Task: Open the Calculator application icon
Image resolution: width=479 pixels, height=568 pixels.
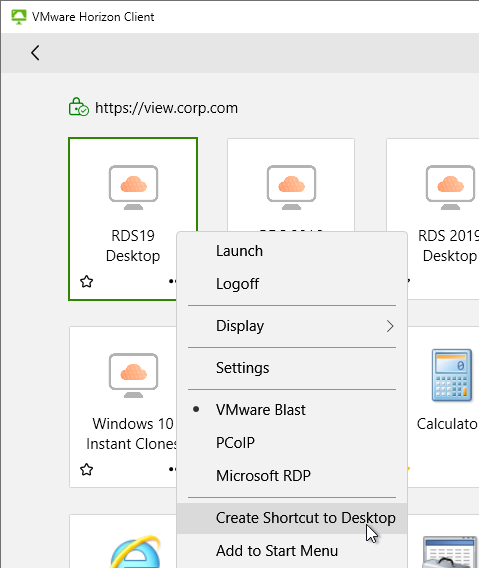Action: [452, 375]
